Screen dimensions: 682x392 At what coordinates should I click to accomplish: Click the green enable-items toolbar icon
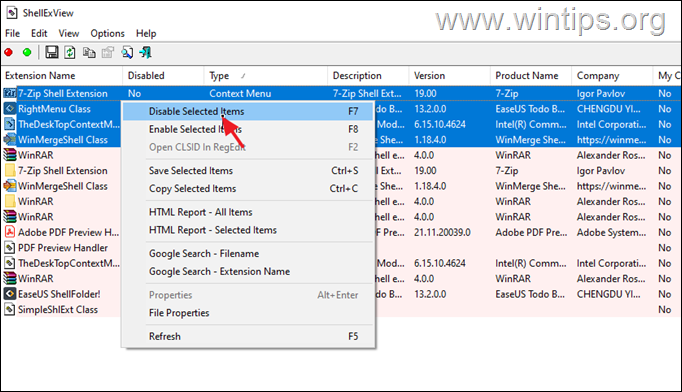pos(27,53)
